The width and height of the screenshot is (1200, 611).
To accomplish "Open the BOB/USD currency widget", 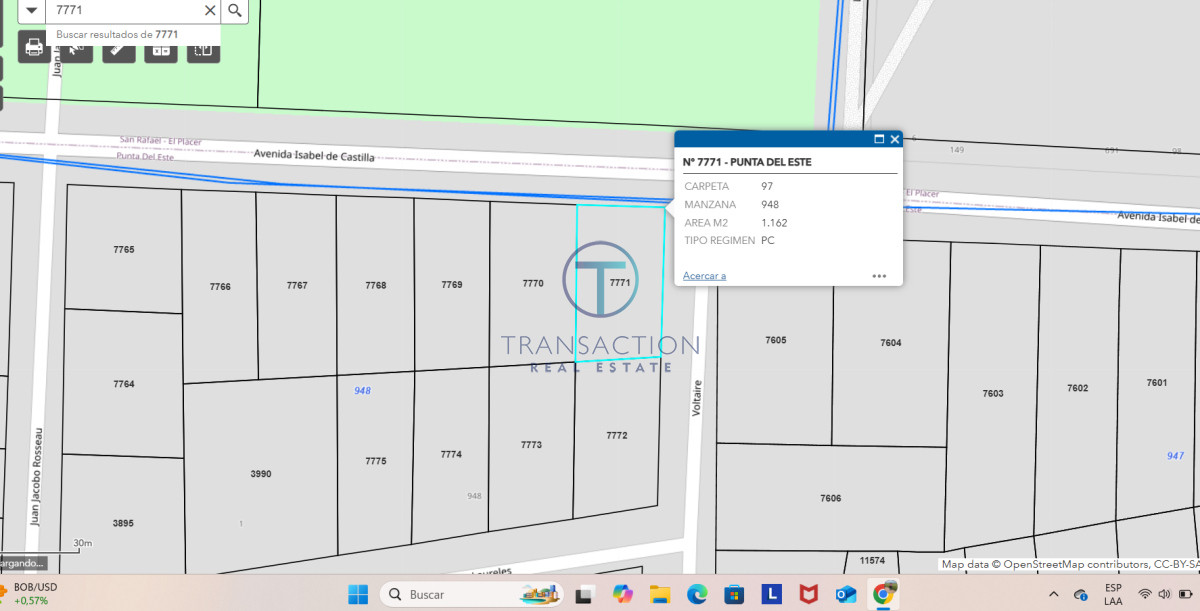I will point(30,594).
